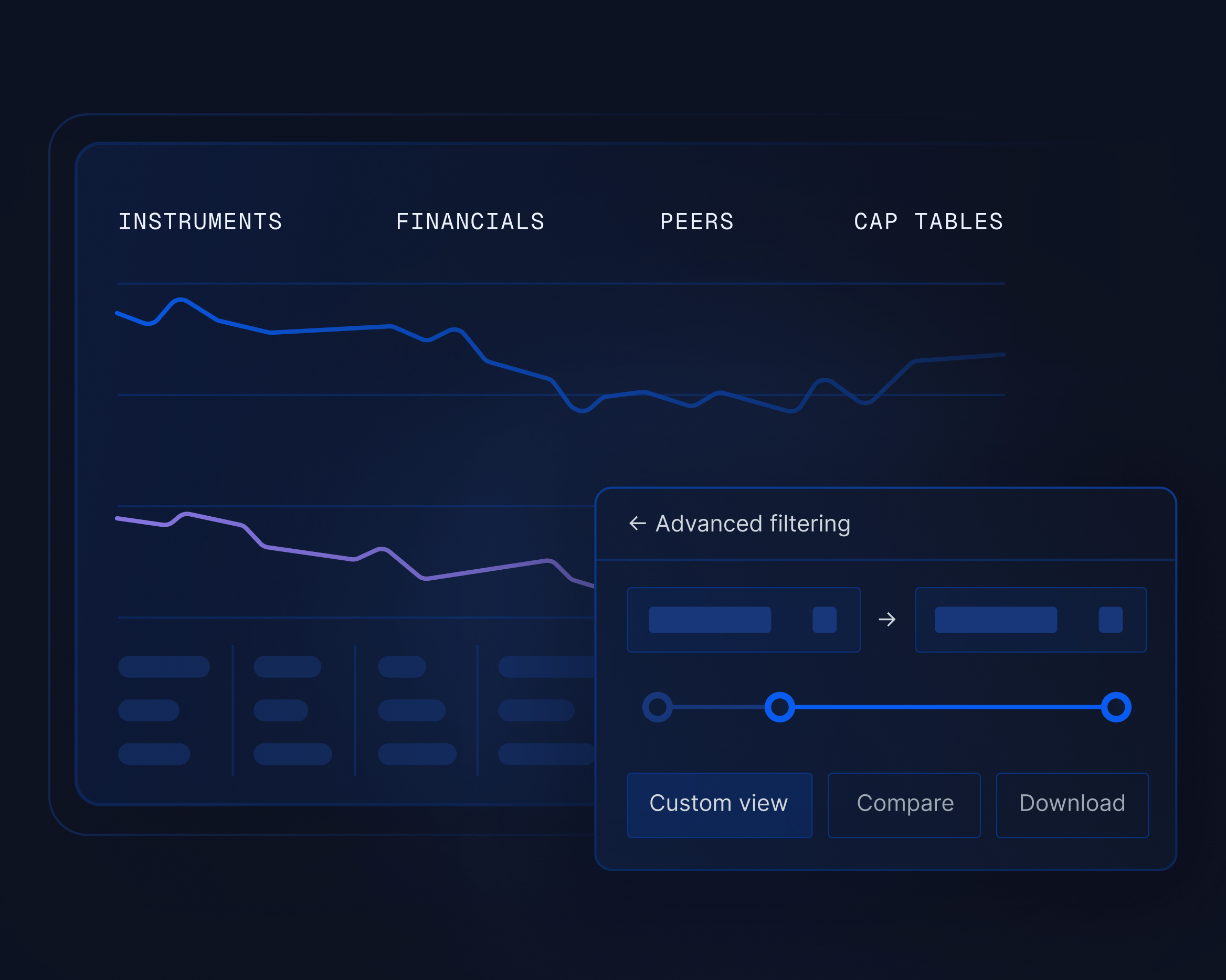Click the Custom view button
This screenshot has width=1226, height=980.
click(720, 805)
